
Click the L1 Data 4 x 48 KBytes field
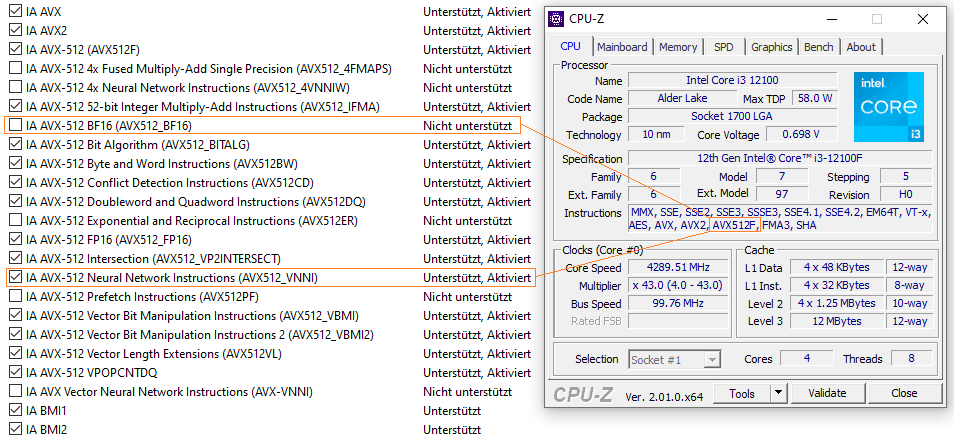(837, 268)
